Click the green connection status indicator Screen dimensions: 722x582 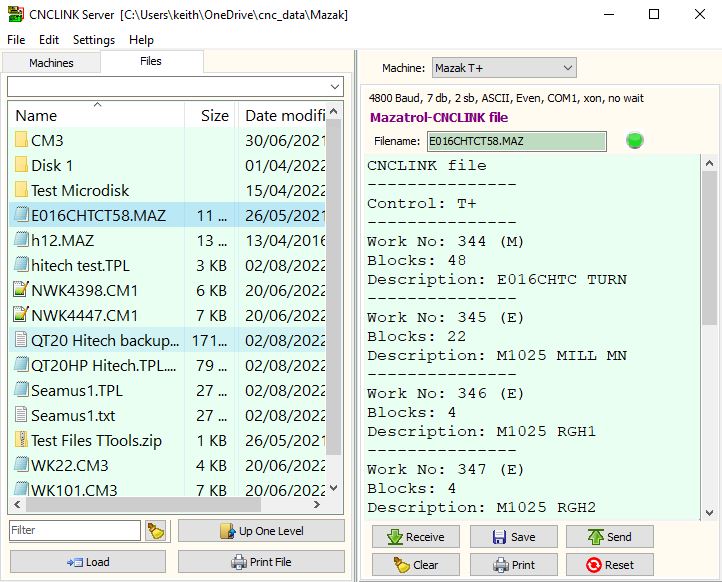click(x=634, y=141)
